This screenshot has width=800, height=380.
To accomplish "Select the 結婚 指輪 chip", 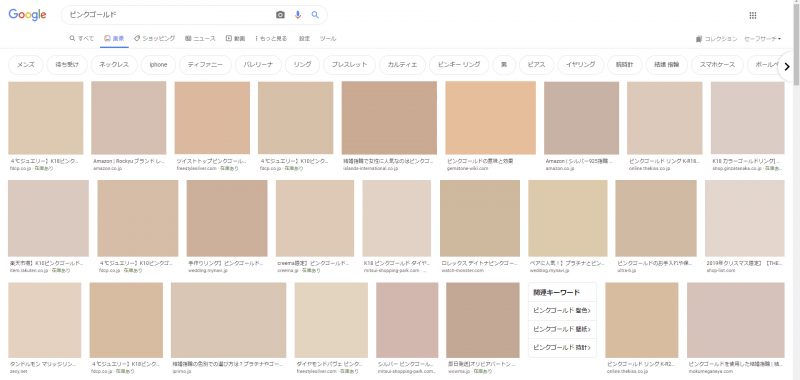I will [x=666, y=65].
